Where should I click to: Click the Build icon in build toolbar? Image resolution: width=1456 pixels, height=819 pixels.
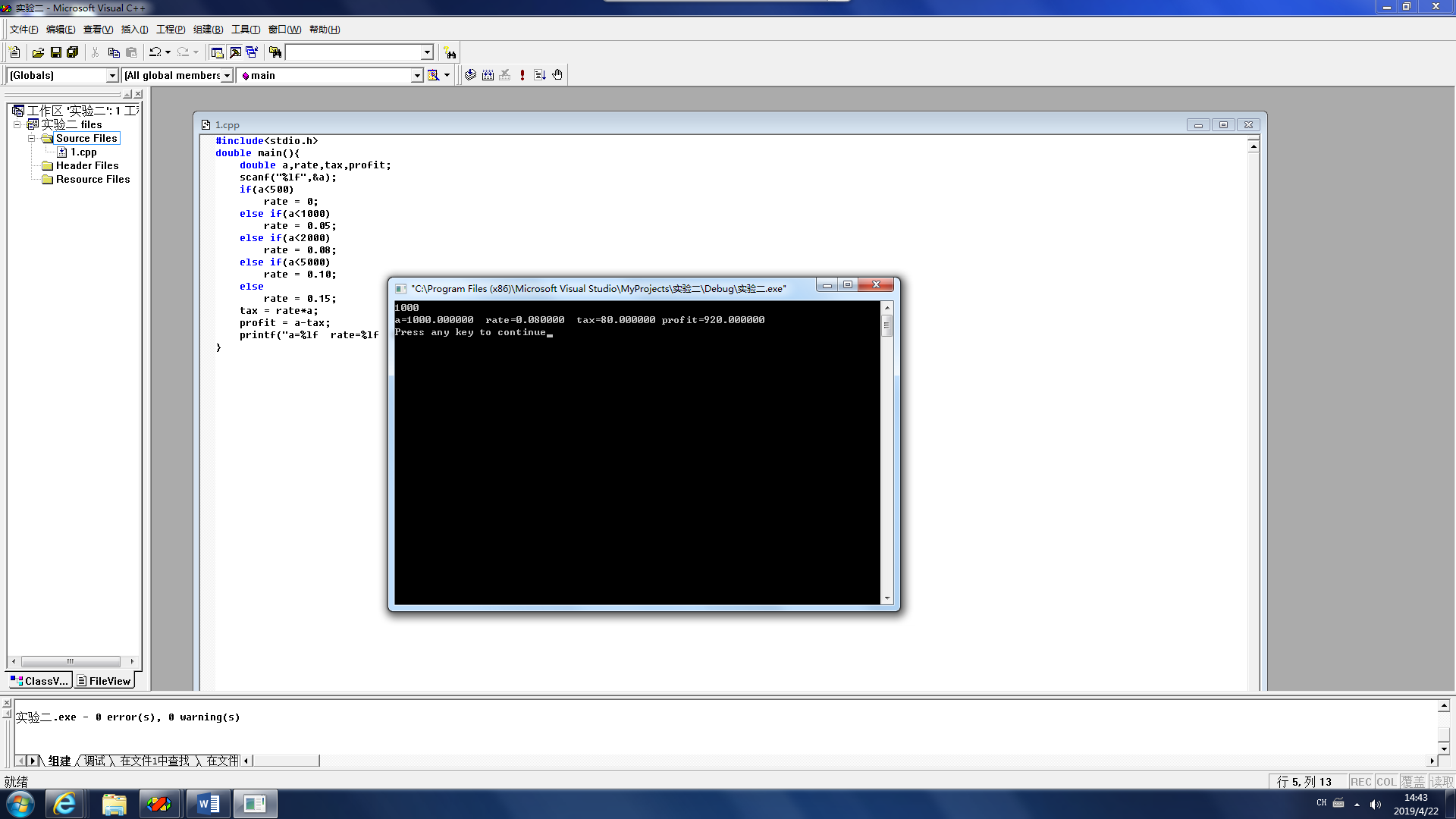(488, 75)
